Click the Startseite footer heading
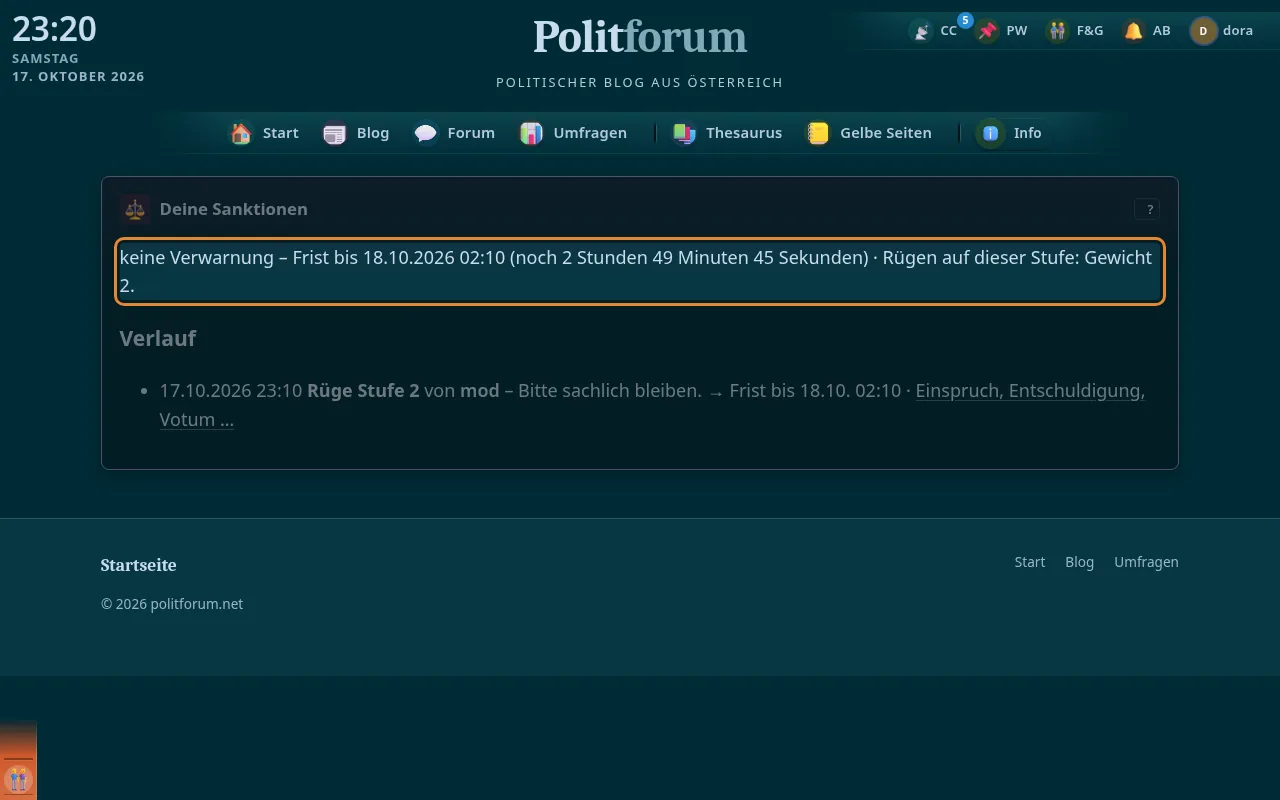1280x800 pixels. (138, 565)
